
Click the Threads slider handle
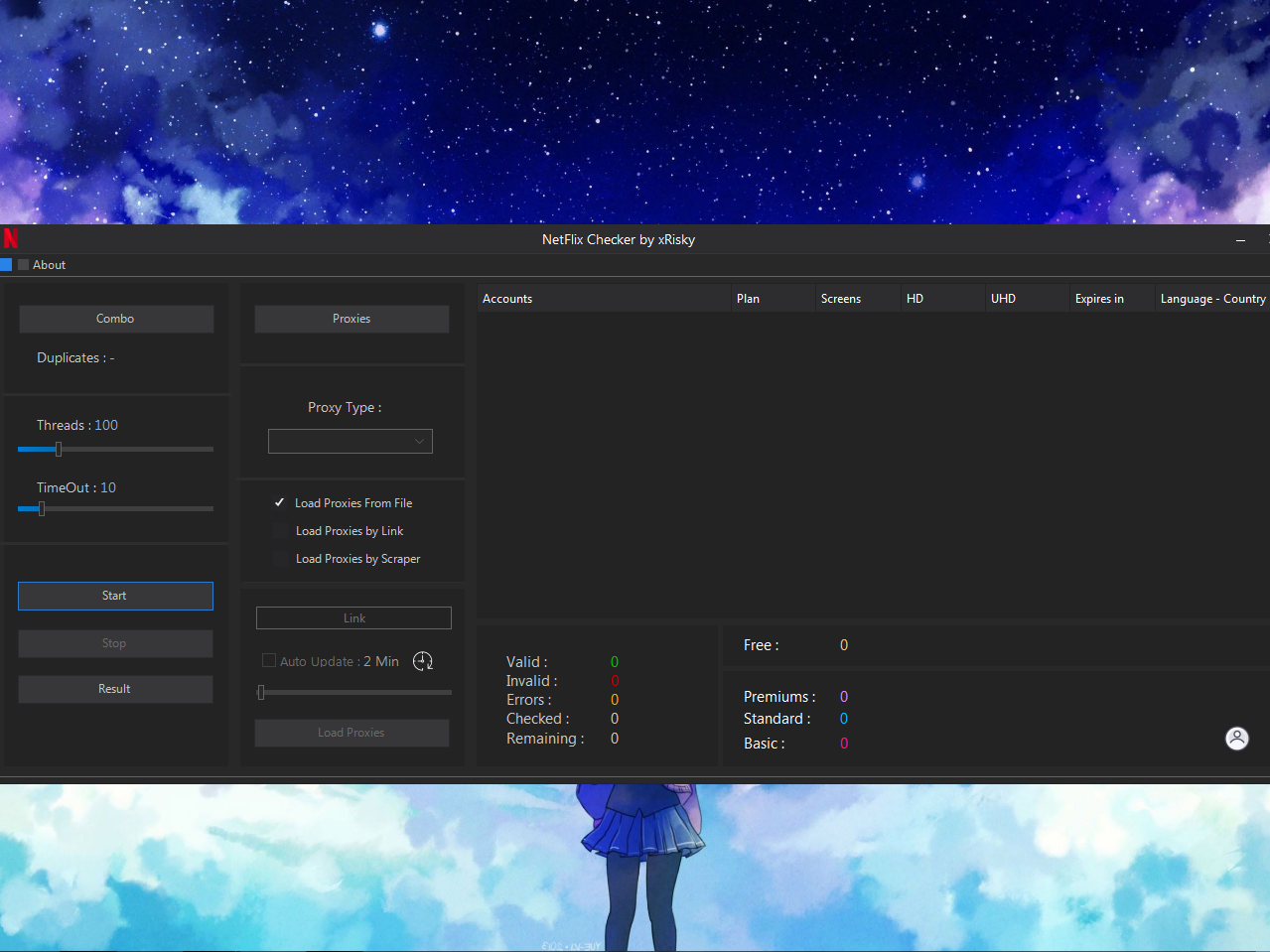click(59, 449)
